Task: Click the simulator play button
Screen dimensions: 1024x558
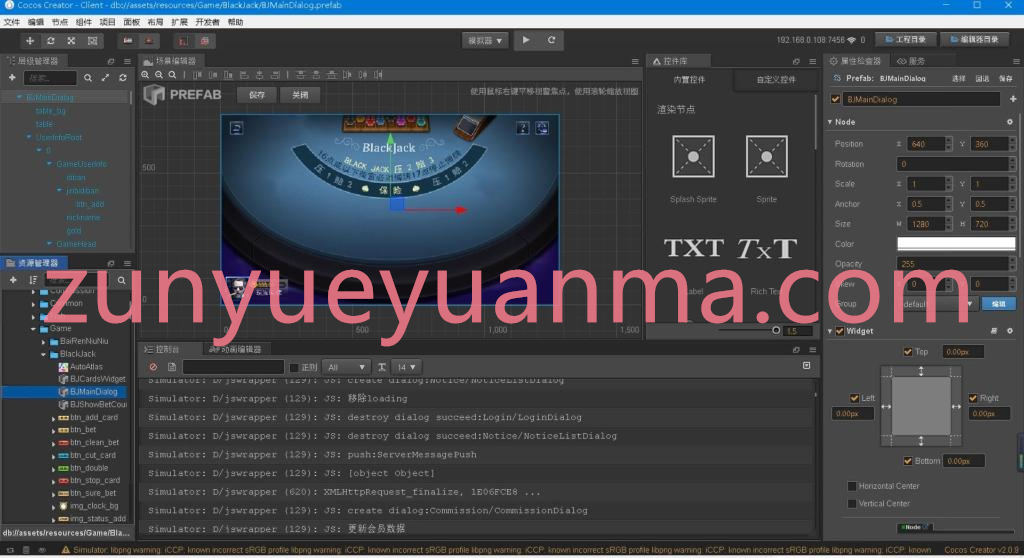Action: point(526,40)
